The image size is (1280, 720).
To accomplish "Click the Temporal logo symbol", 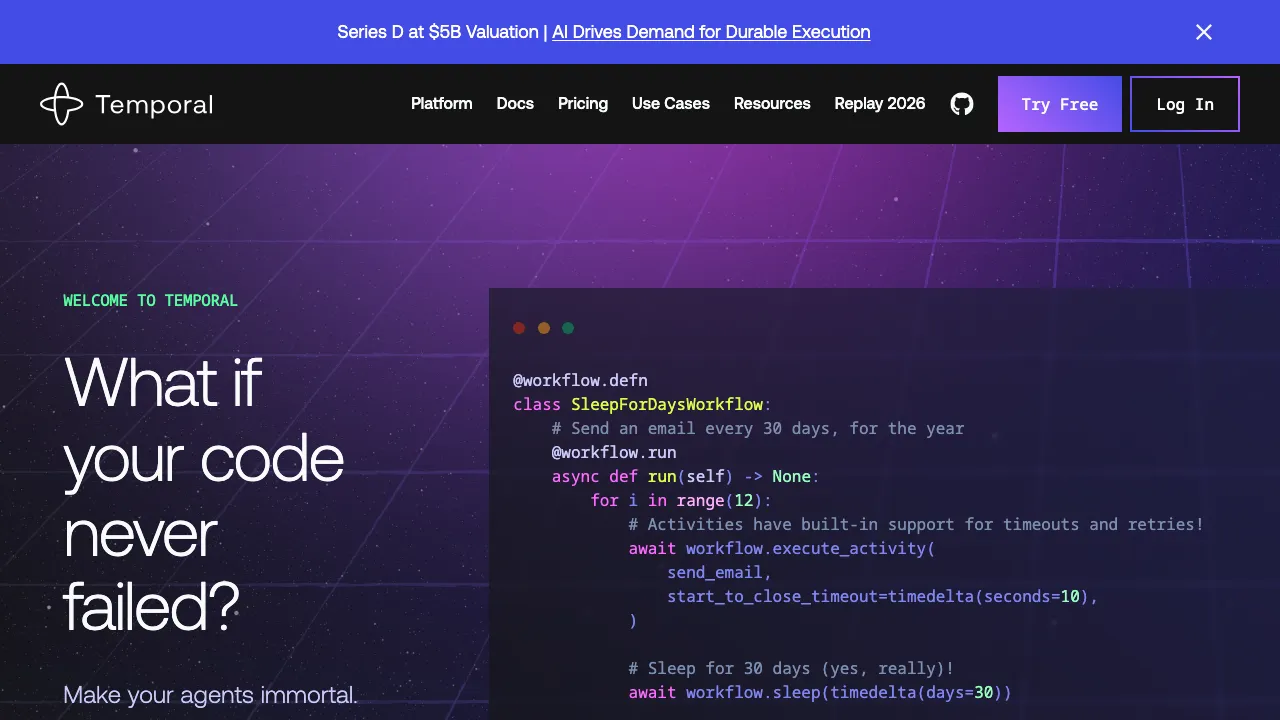I will (x=61, y=104).
